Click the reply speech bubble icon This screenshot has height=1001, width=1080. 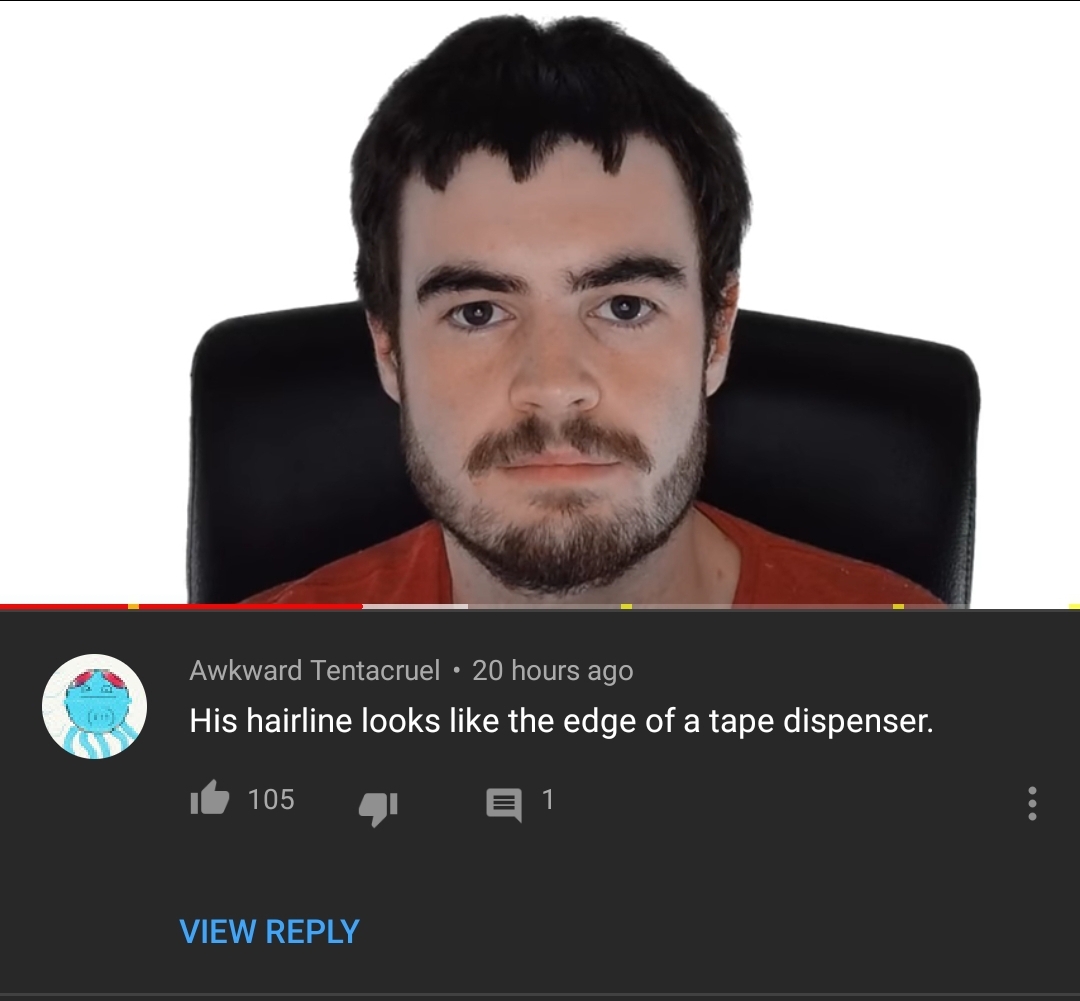[503, 804]
